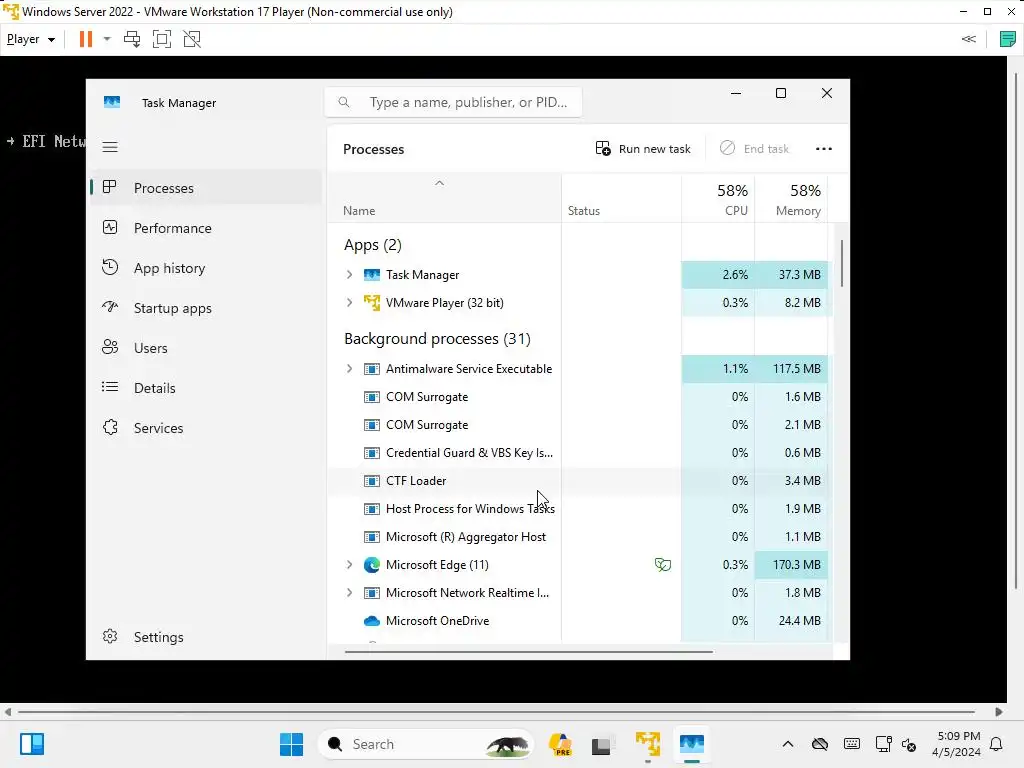Image resolution: width=1024 pixels, height=768 pixels.
Task: Select the Microsoft OneDrive process
Action: point(578,621)
